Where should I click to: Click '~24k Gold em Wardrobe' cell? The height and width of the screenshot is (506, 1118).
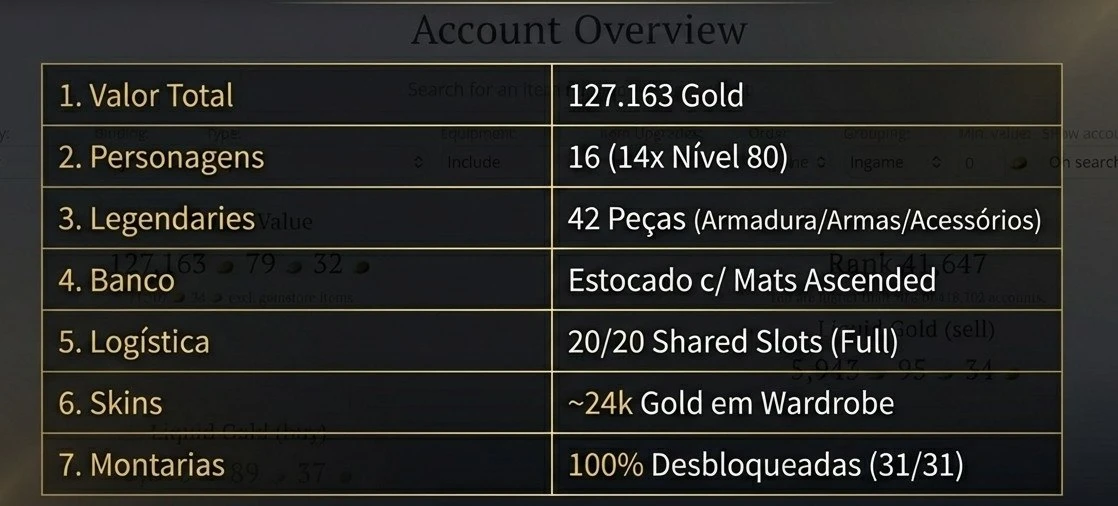pos(730,403)
